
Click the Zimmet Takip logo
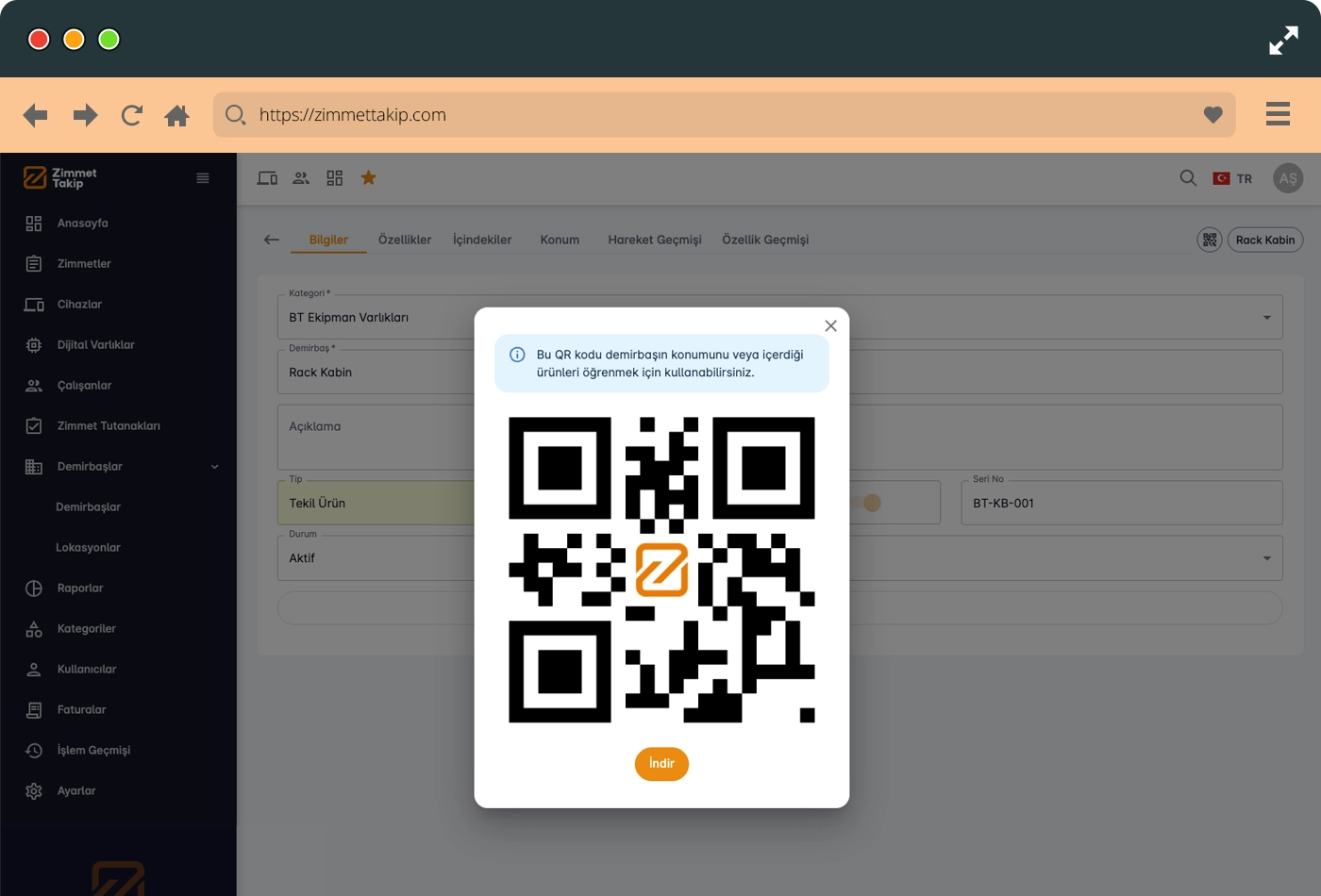coord(60,177)
